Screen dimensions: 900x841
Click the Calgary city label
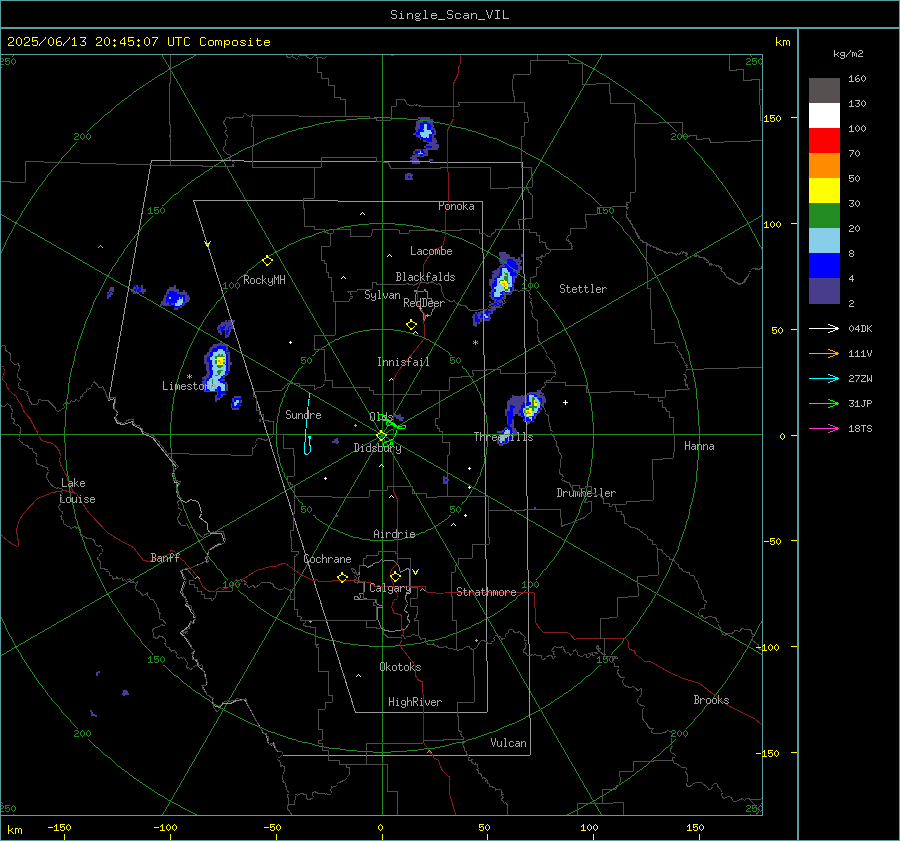(390, 588)
